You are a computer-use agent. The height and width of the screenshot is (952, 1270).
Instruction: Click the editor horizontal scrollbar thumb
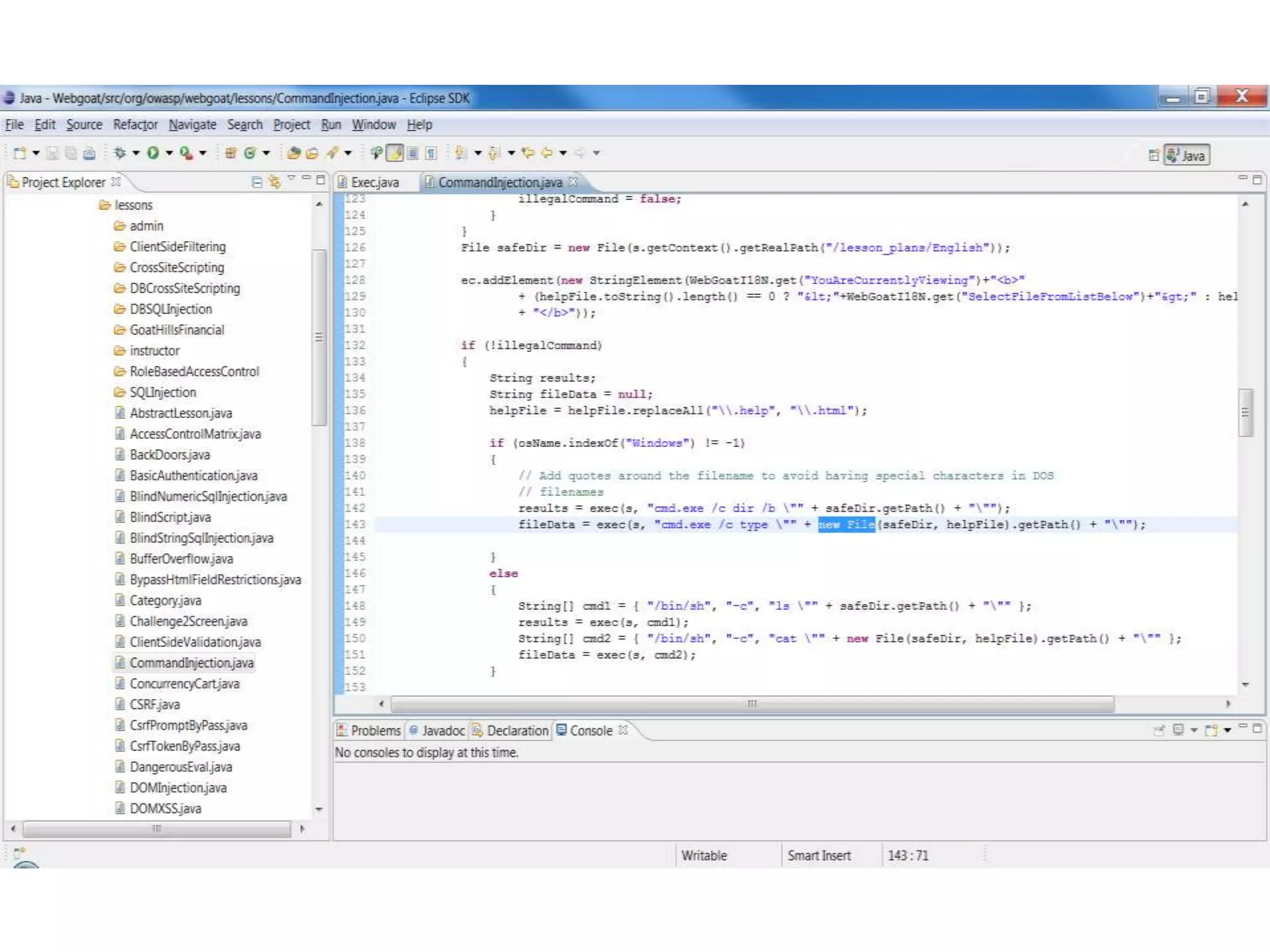coord(752,703)
